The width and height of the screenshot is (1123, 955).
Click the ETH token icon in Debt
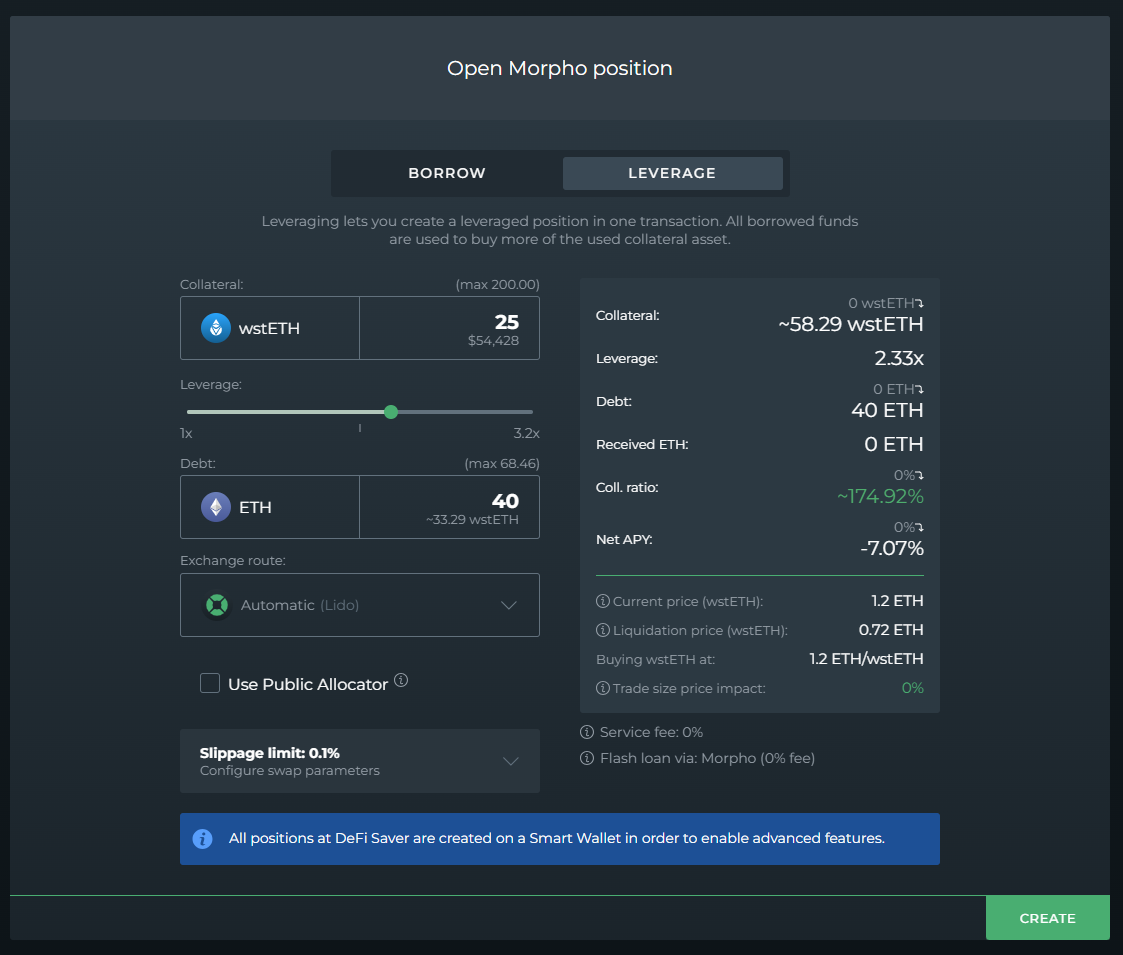(216, 507)
